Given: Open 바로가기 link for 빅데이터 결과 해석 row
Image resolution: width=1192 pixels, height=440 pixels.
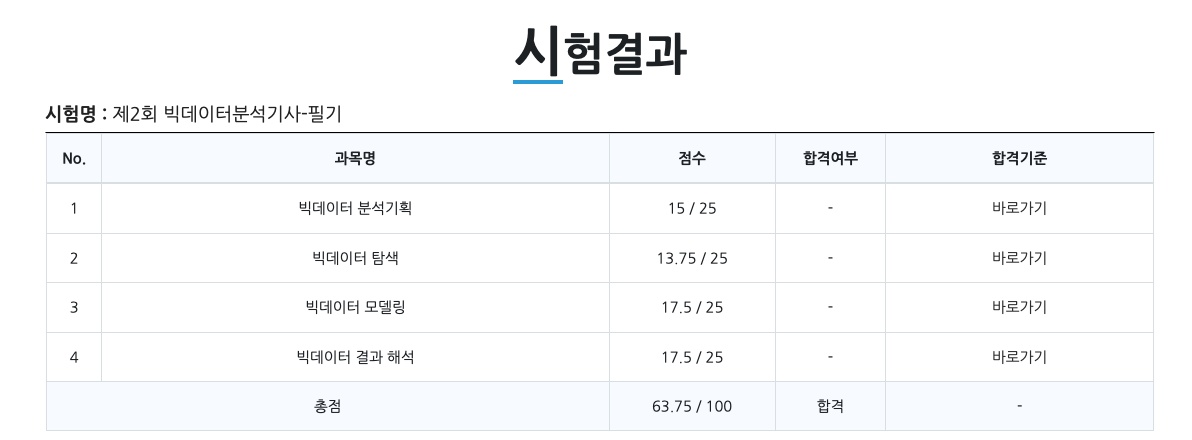Looking at the screenshot, I should tap(1019, 357).
